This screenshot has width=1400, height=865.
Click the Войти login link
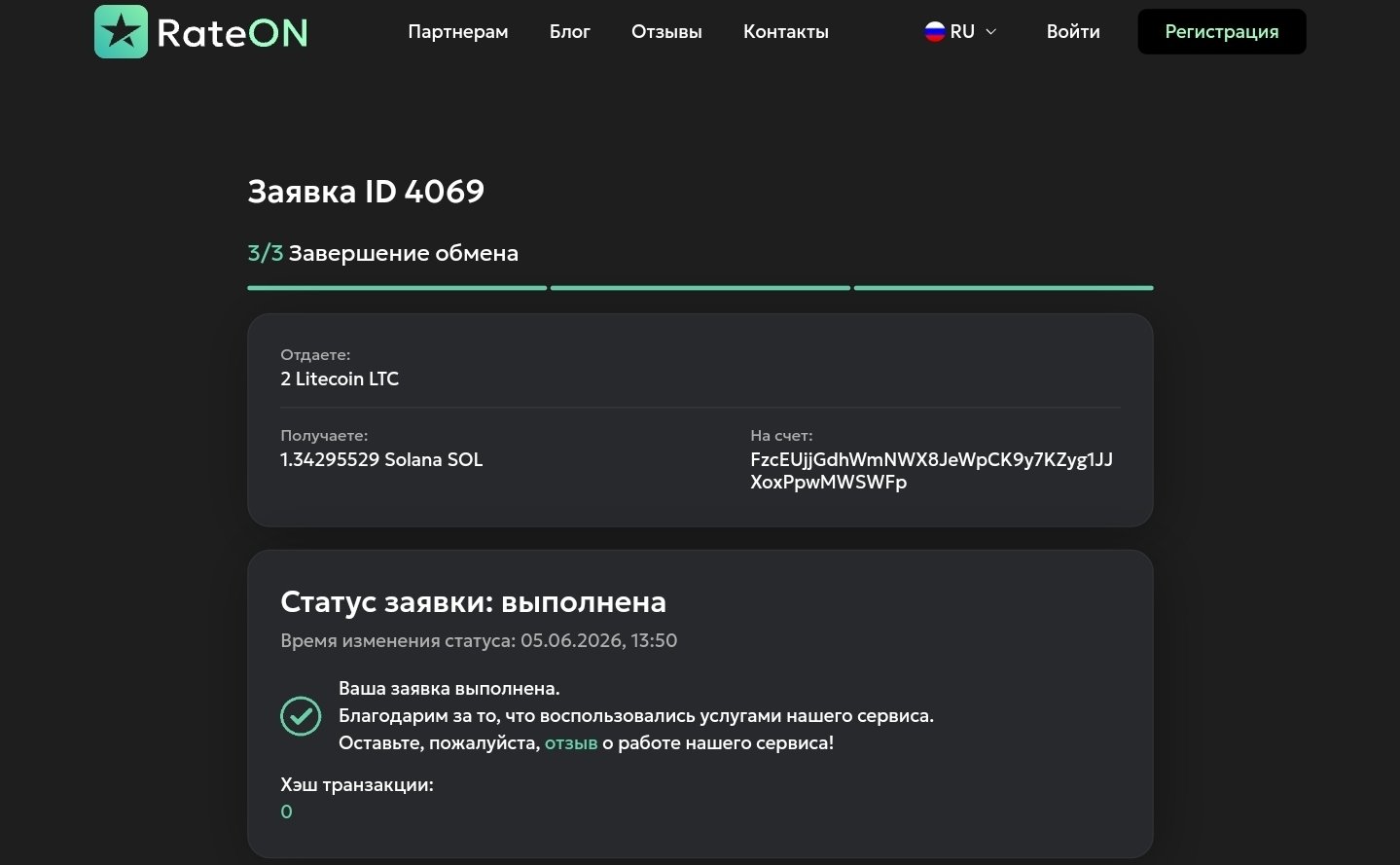pos(1073,31)
